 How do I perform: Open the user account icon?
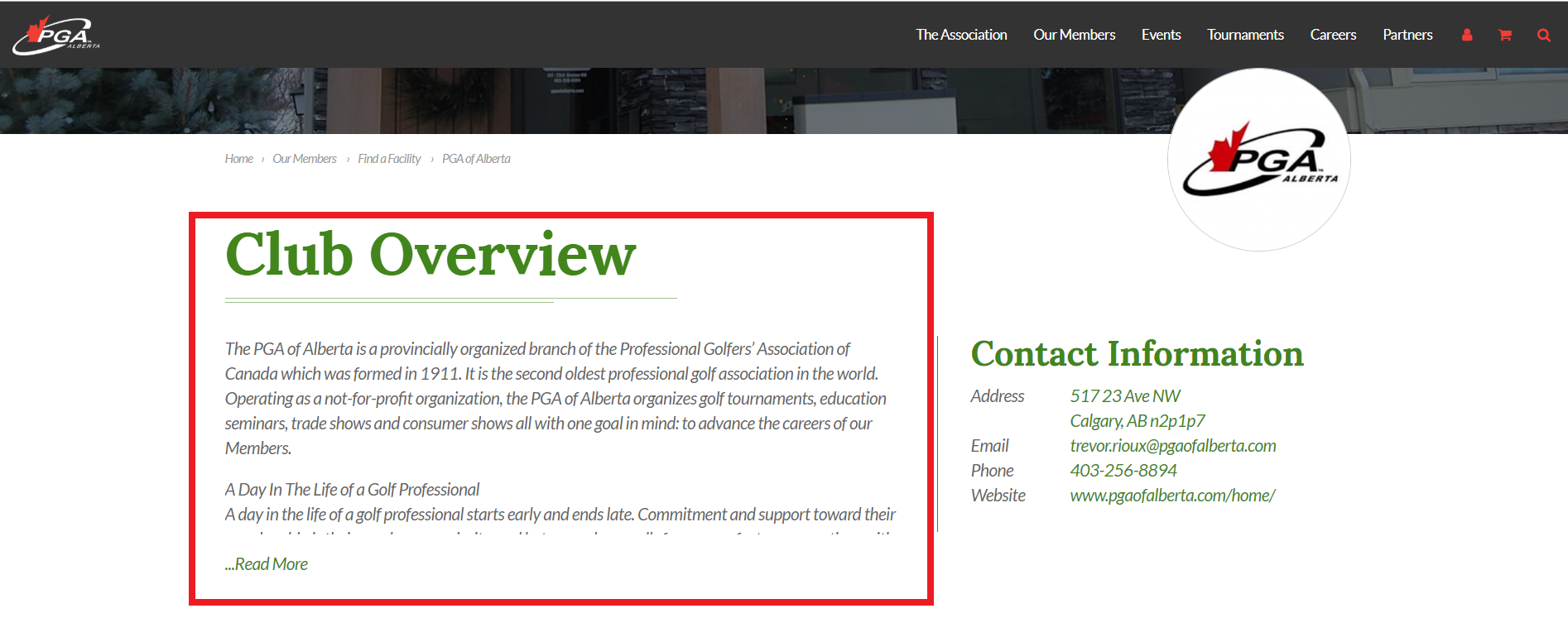(1467, 35)
